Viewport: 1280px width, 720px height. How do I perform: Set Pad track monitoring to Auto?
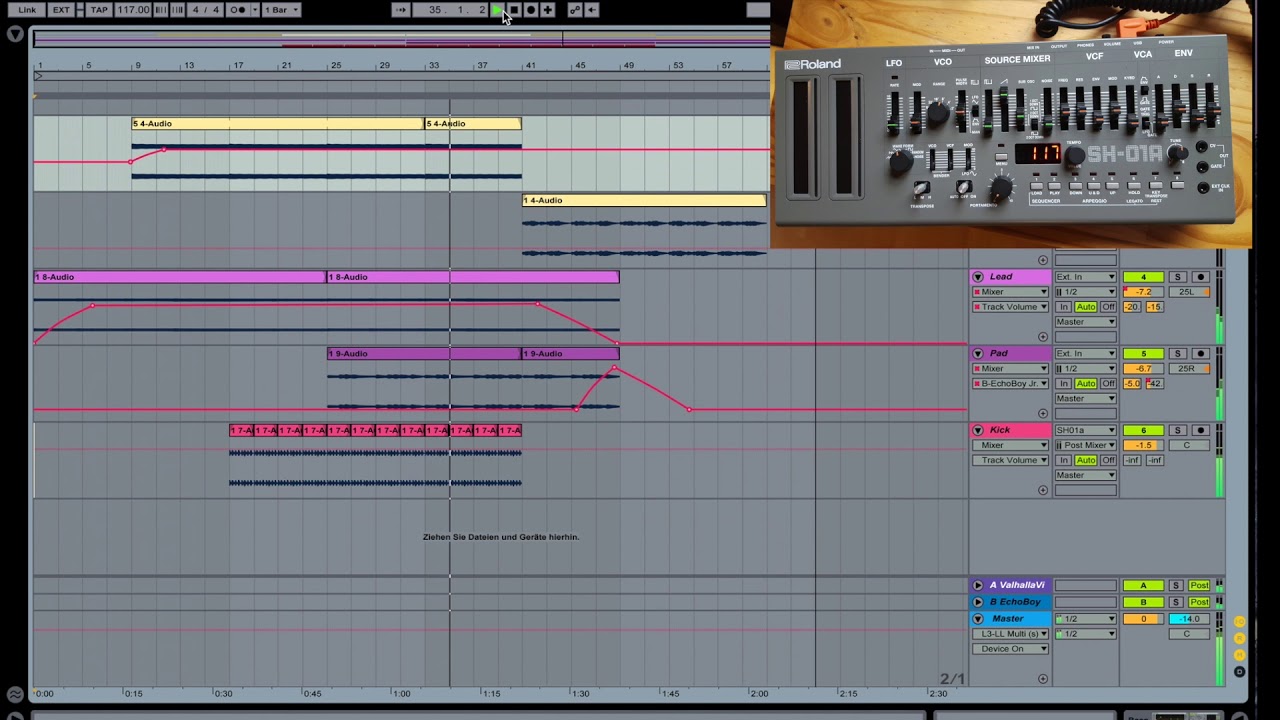pyautogui.click(x=1085, y=384)
